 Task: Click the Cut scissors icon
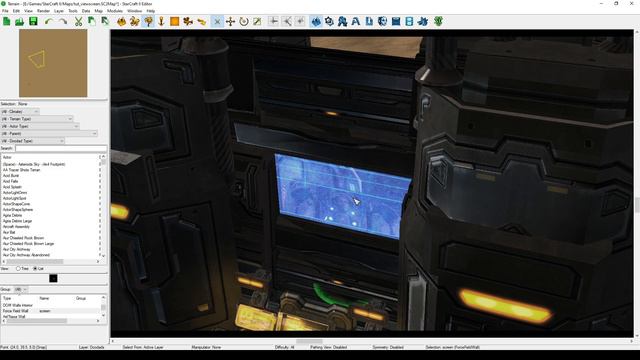pyautogui.click(x=78, y=22)
